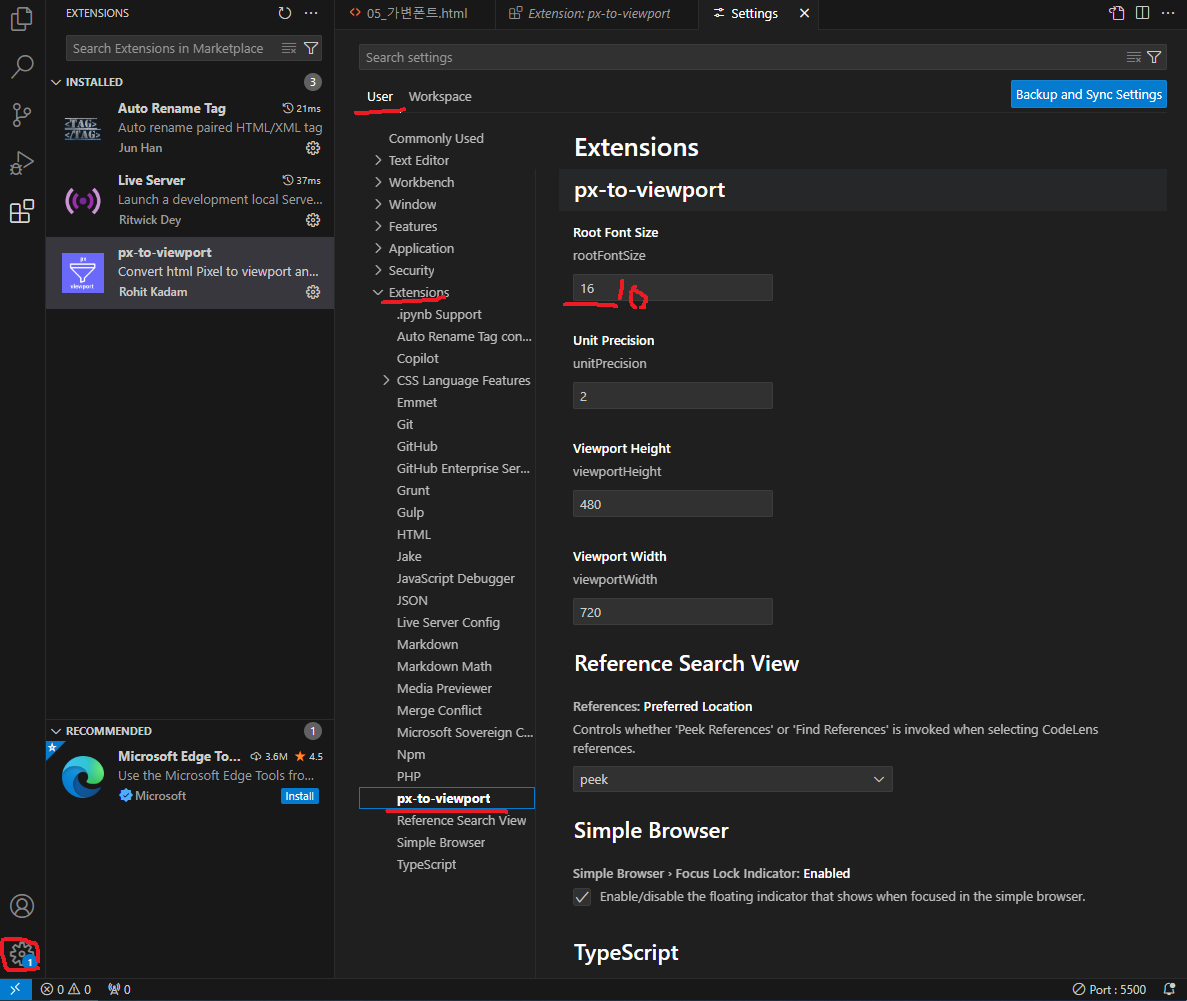Select GitHub in settings tree
This screenshot has width=1187, height=1001.
tap(417, 446)
